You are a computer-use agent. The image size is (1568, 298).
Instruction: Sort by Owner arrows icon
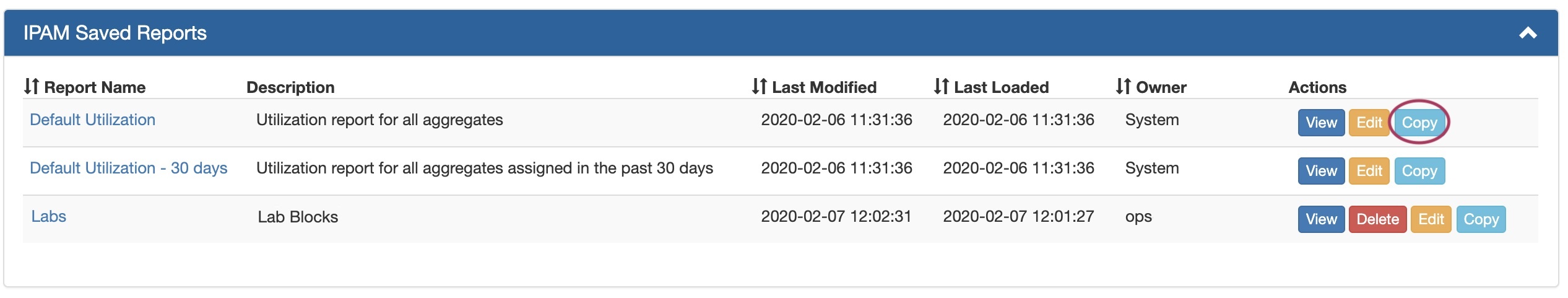(1123, 87)
